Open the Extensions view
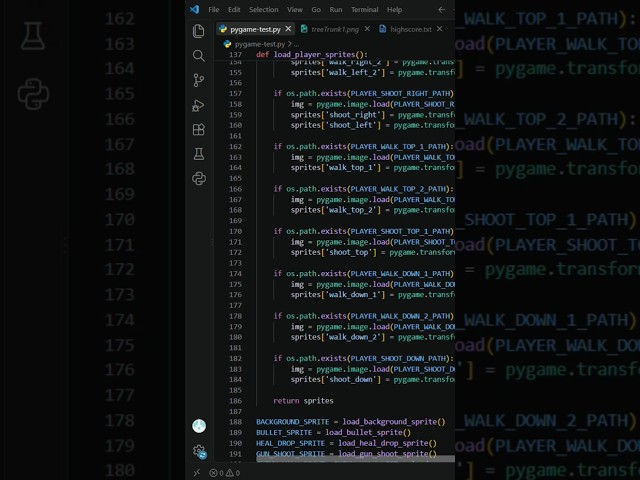The height and width of the screenshot is (480, 640). pos(198,130)
